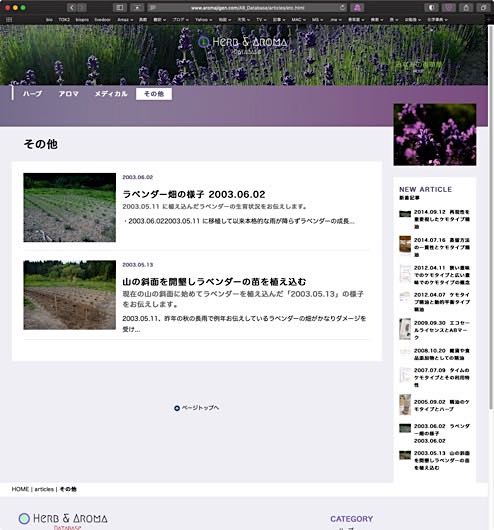
Task: Click the purple extension icon beside the address bar
Action: [x=357, y=7]
